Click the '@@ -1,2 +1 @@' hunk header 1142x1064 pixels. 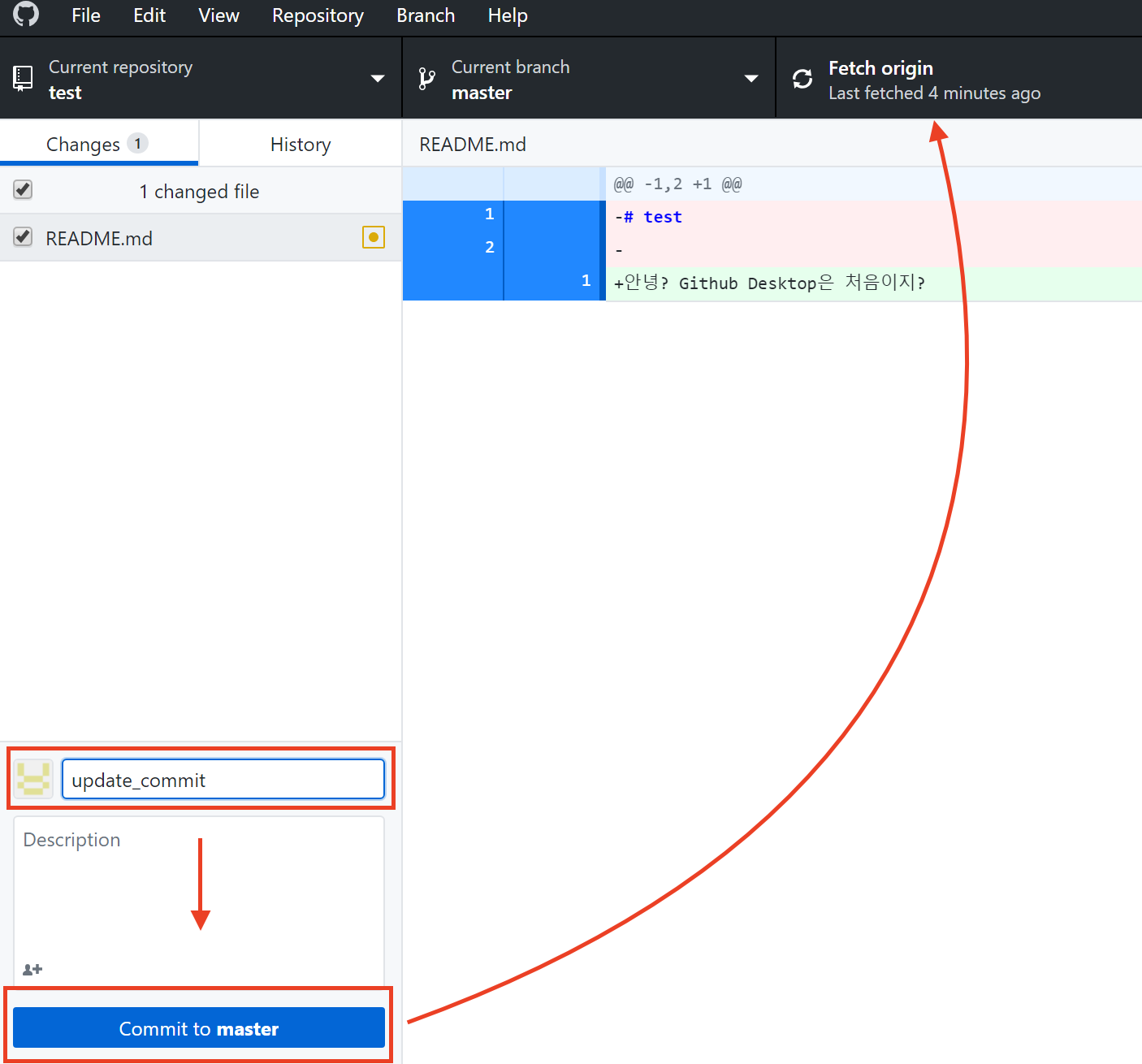tap(677, 184)
